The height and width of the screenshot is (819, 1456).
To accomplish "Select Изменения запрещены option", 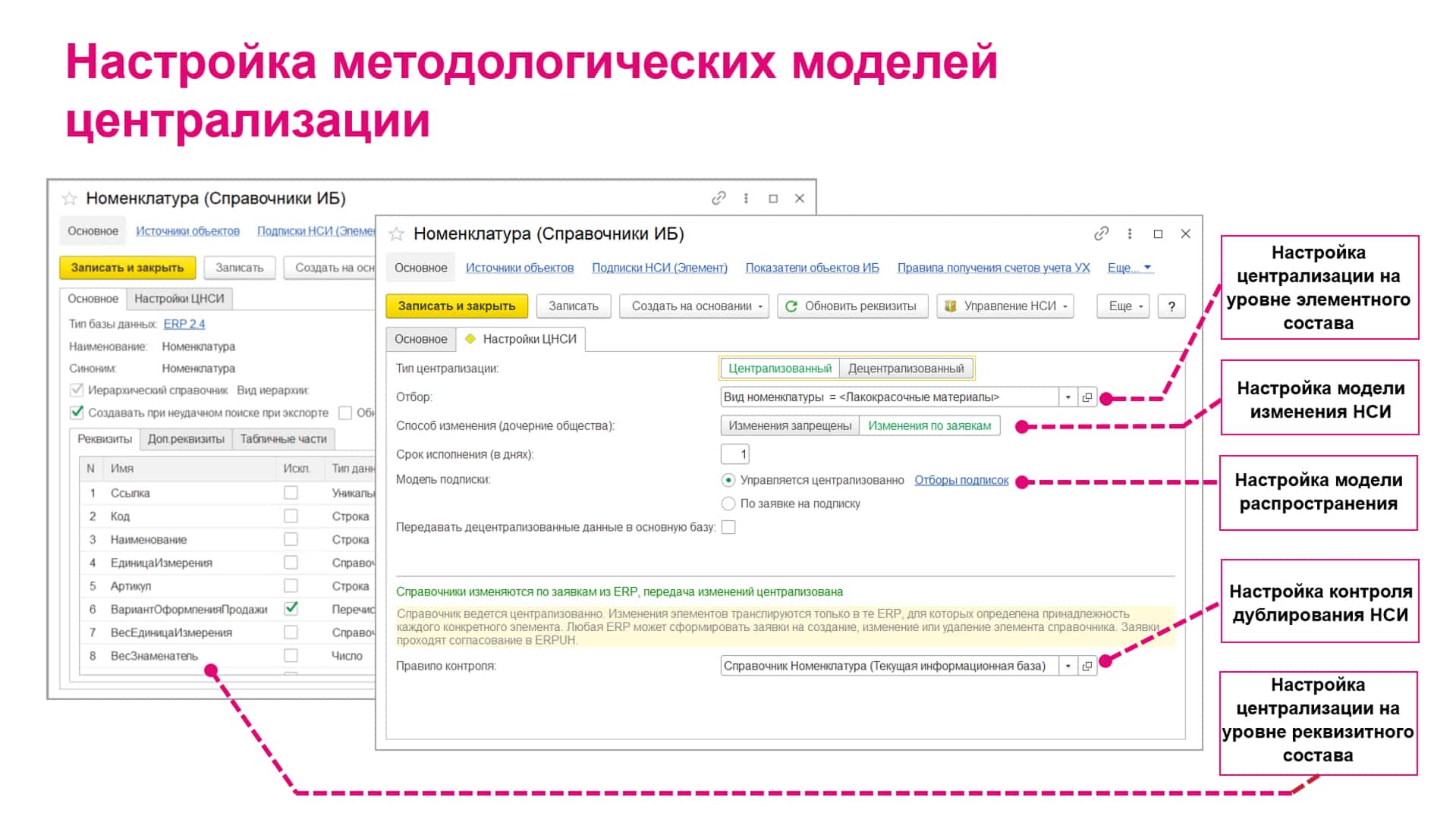I will [x=790, y=426].
